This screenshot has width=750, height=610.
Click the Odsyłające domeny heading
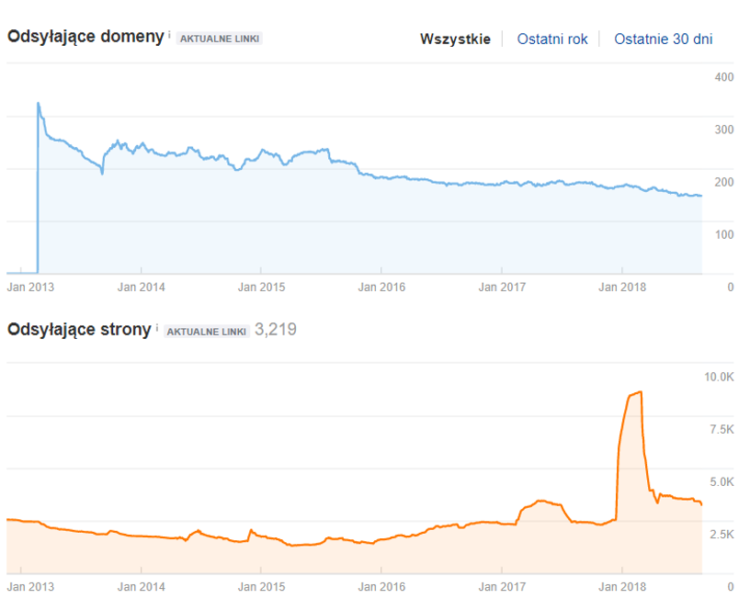pyautogui.click(x=86, y=37)
